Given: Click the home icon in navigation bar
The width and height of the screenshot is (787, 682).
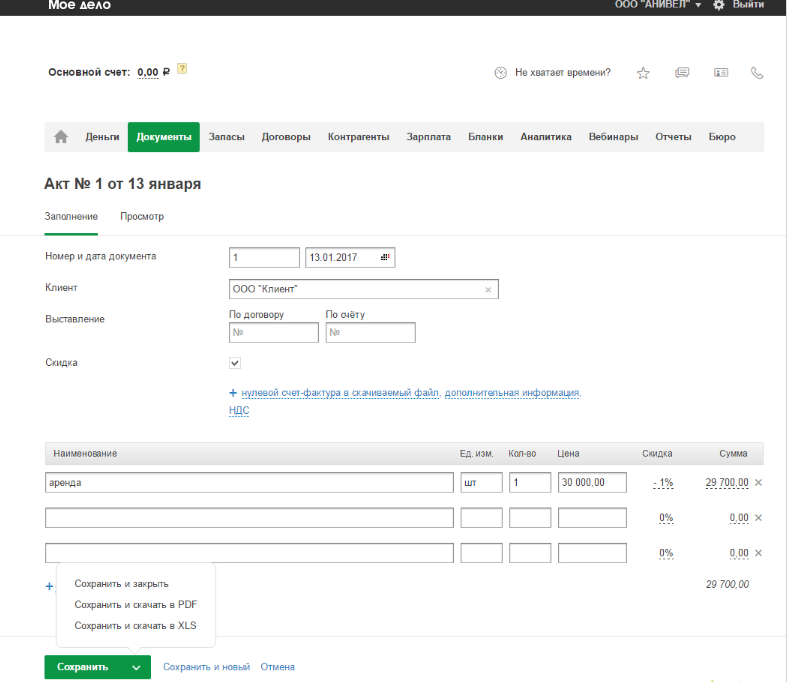Looking at the screenshot, I should [x=61, y=137].
